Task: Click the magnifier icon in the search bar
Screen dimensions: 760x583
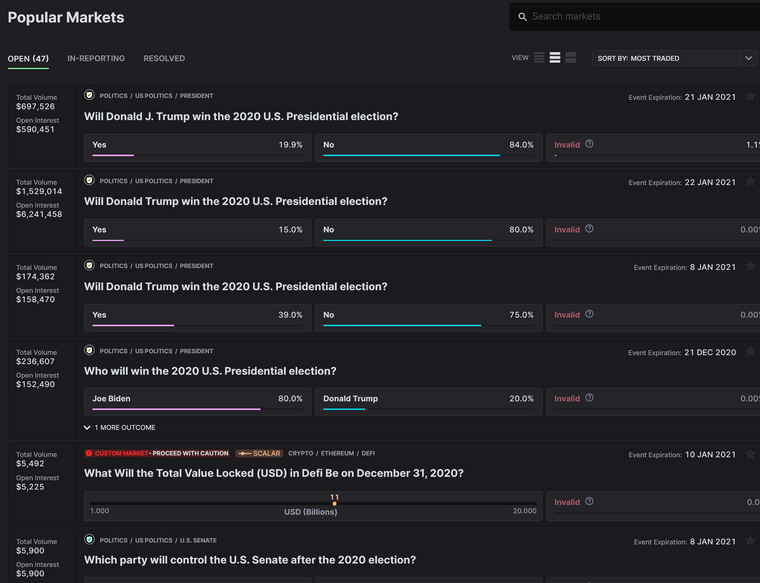Action: [x=522, y=17]
